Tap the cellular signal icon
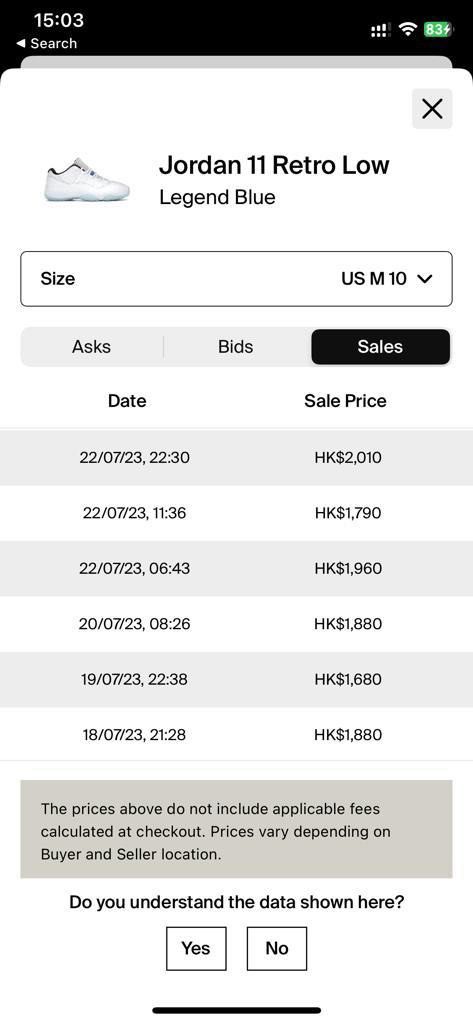 tap(380, 30)
